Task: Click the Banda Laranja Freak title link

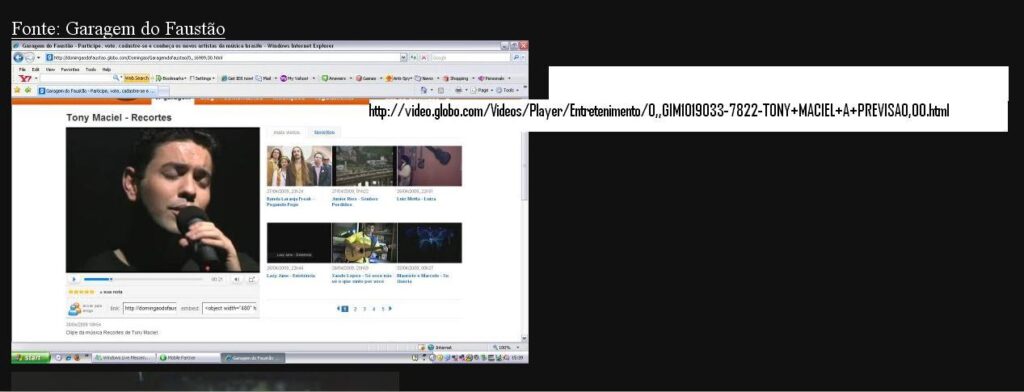Action: pos(291,201)
